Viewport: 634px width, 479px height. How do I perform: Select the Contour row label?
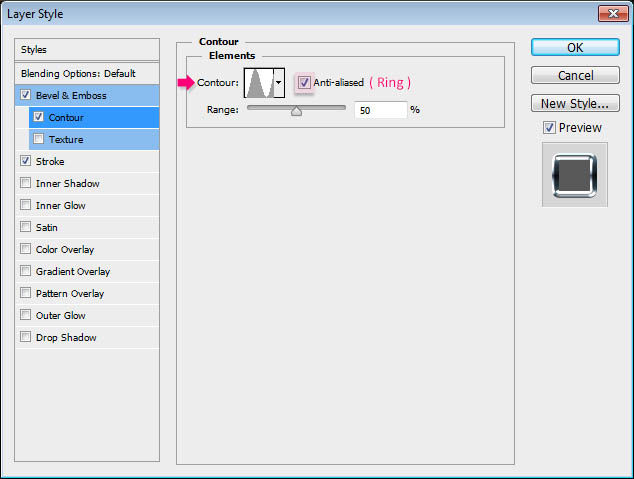tap(66, 118)
